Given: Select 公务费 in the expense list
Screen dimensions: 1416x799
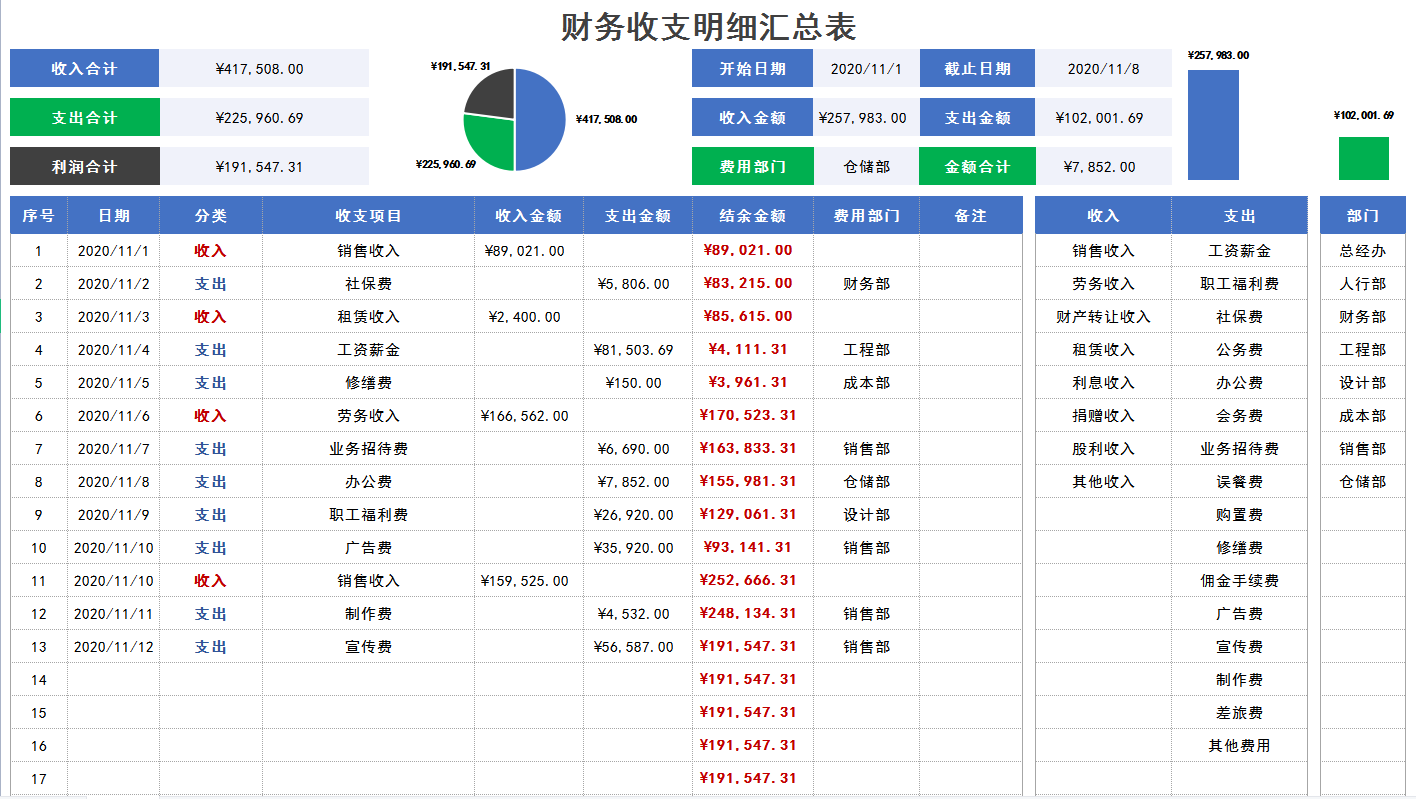Looking at the screenshot, I should 1239,350.
